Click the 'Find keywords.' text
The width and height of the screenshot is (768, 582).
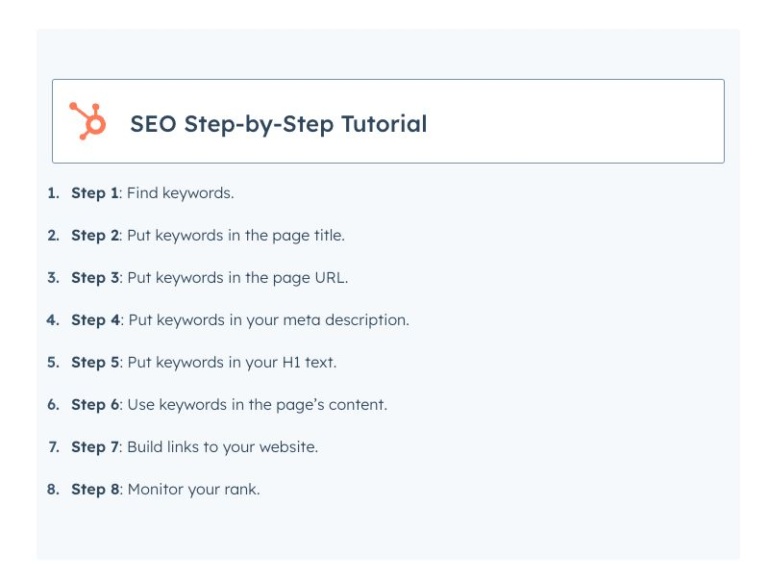coord(180,193)
